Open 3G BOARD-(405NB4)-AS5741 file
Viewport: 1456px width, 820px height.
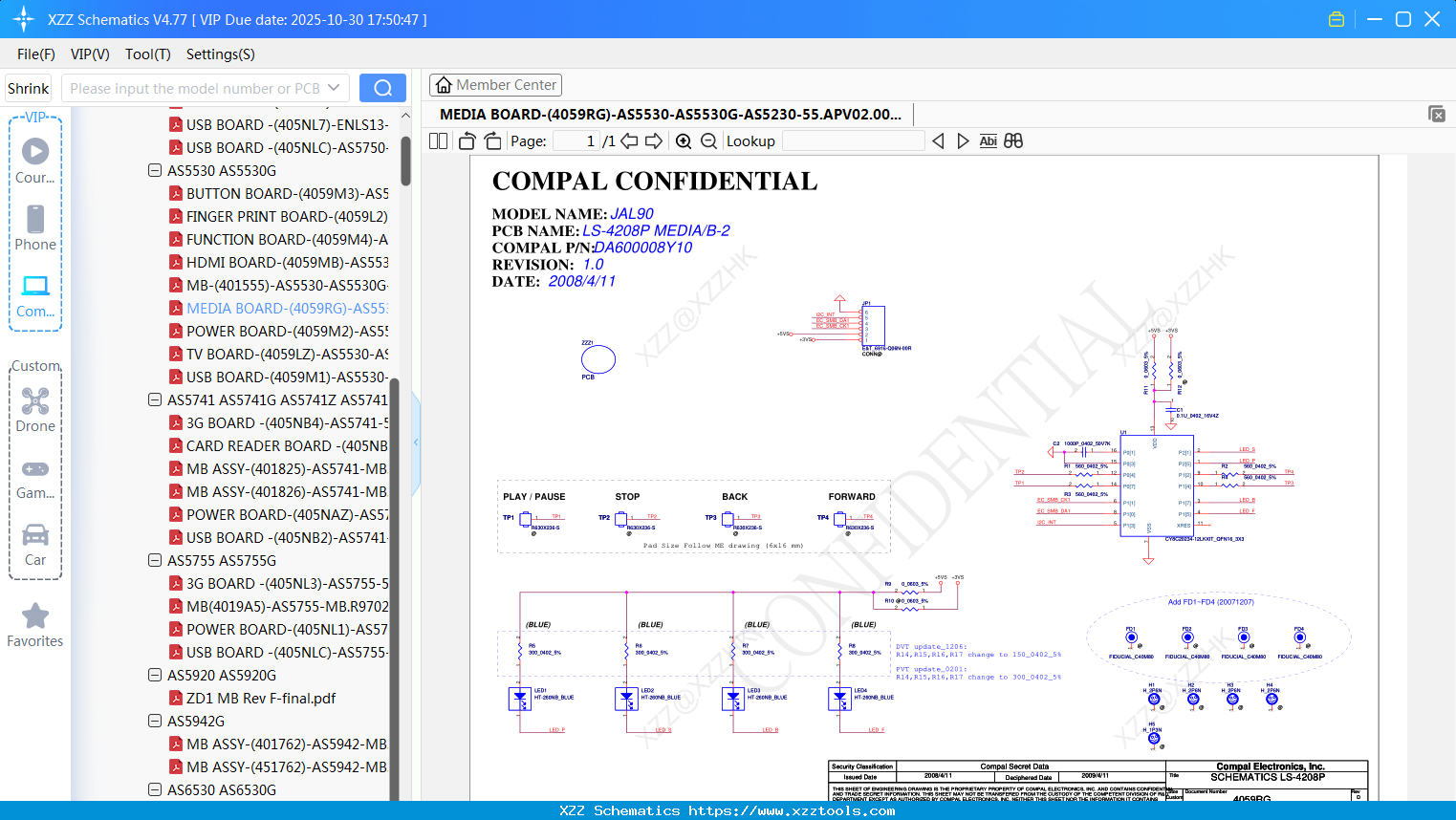point(279,422)
